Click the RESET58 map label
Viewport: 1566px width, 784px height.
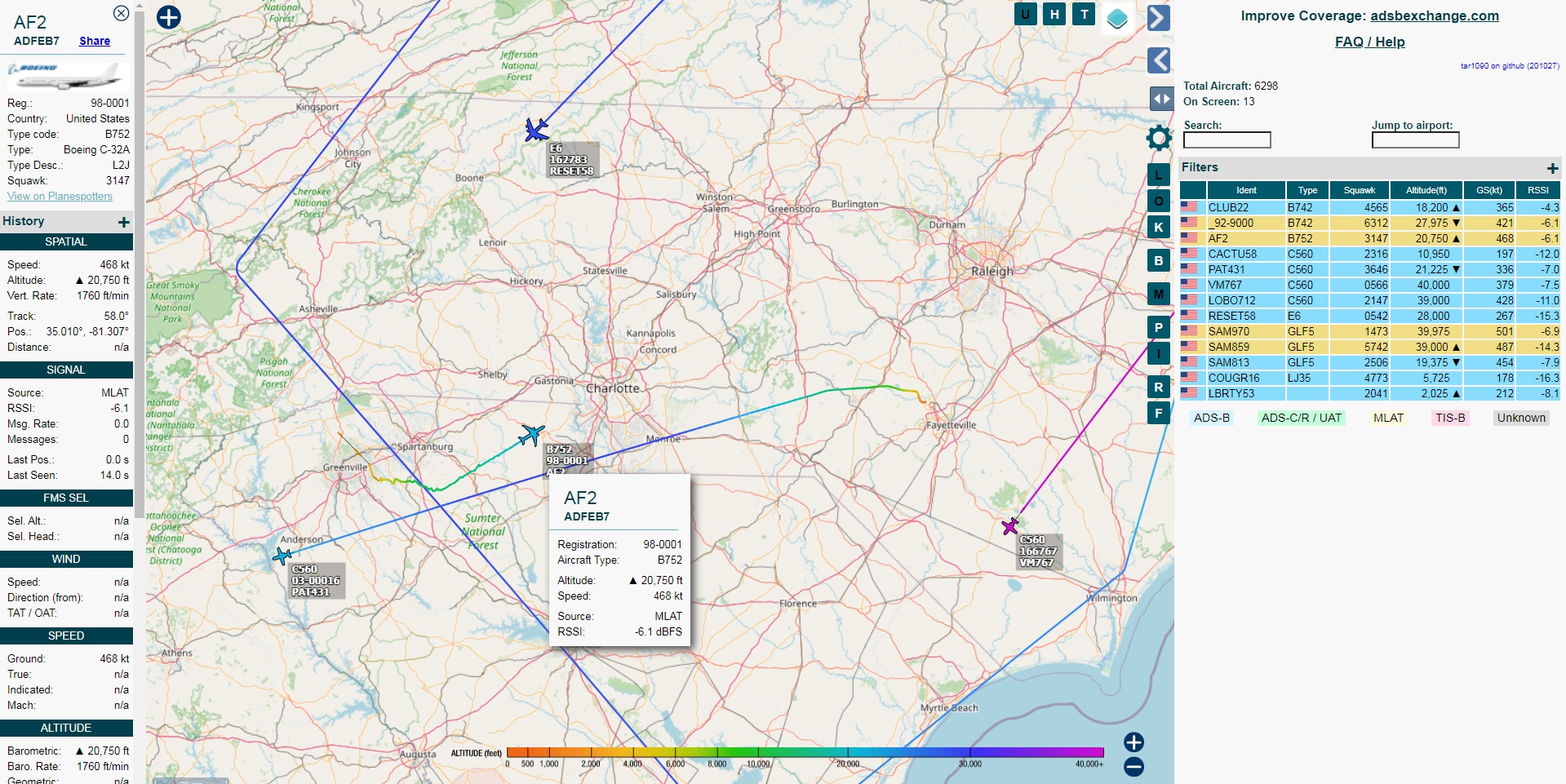tap(571, 160)
